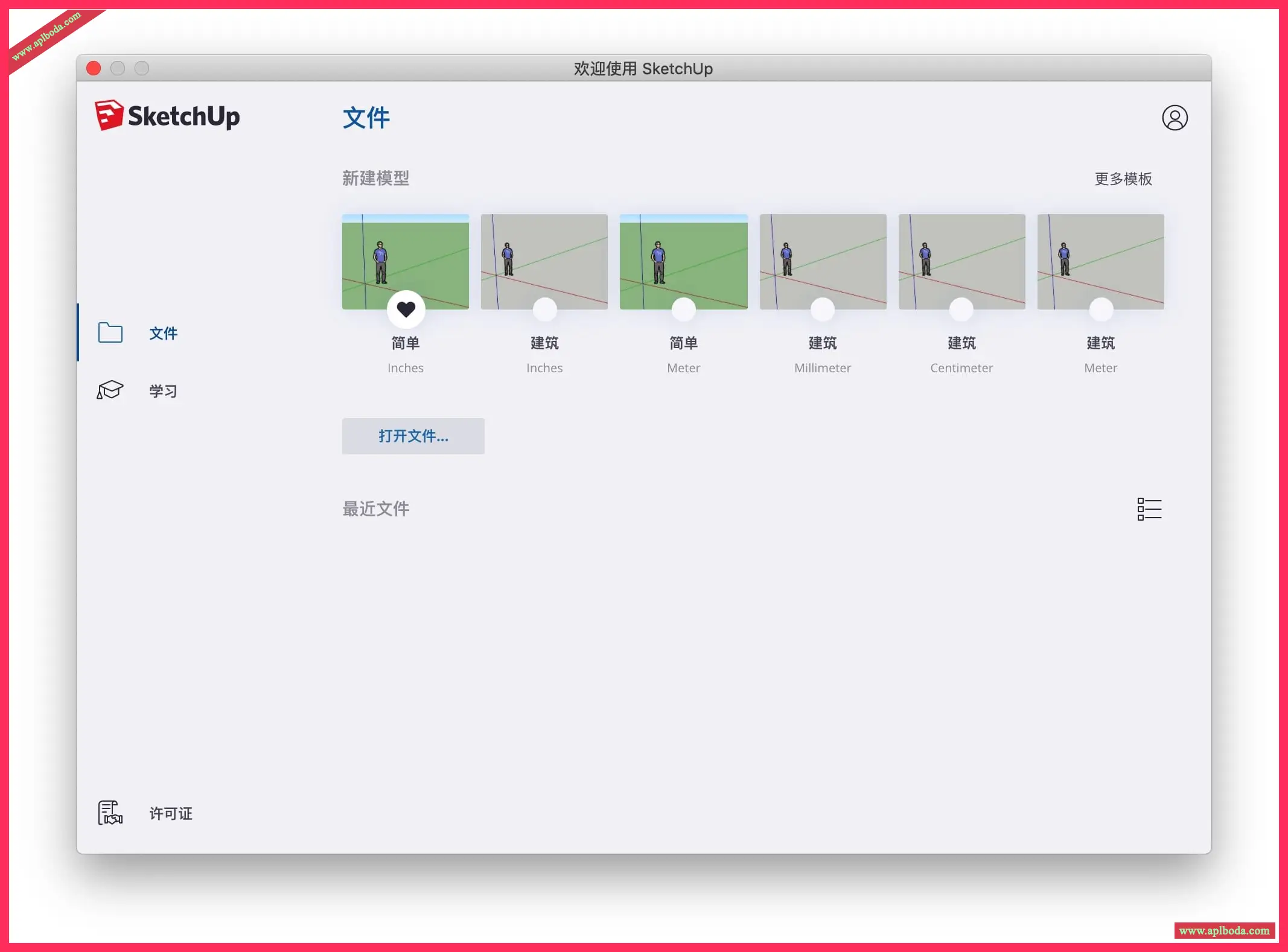Open the 建筑 Millimeter template thumbnail
1288x952 pixels.
click(x=822, y=256)
